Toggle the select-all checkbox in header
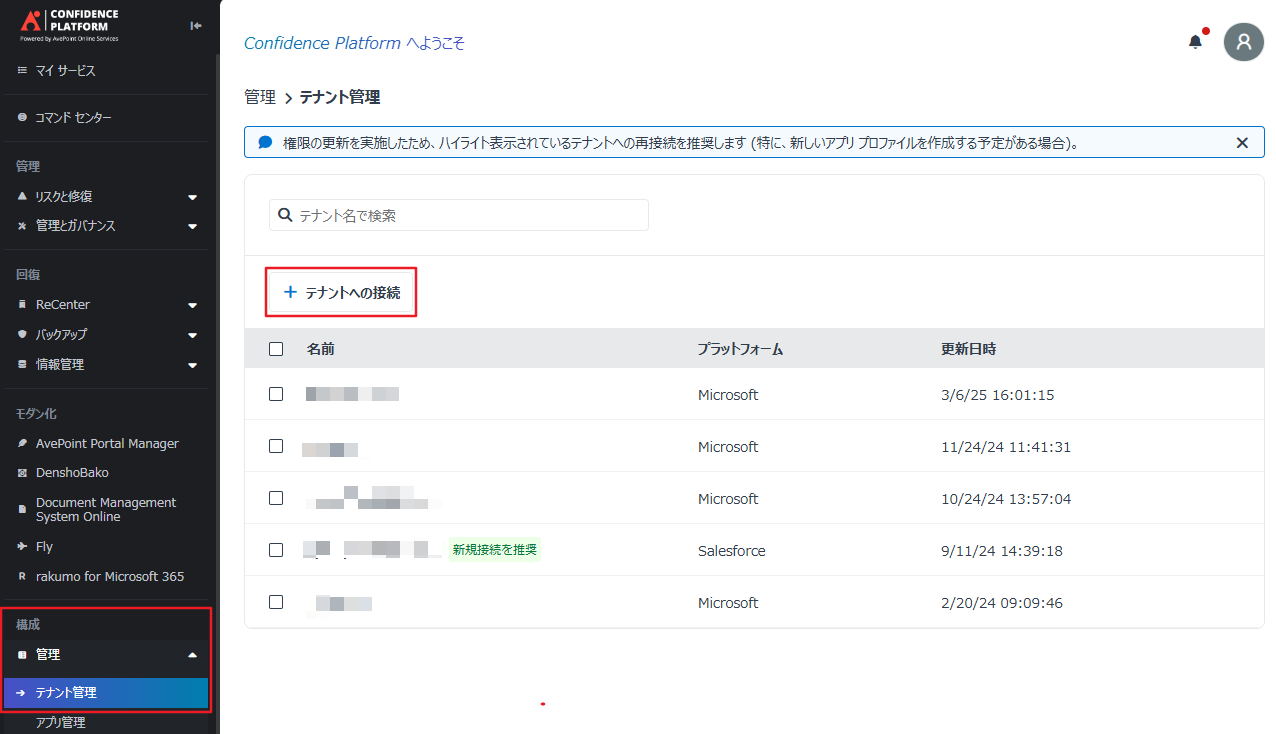1276x734 pixels. coord(276,349)
